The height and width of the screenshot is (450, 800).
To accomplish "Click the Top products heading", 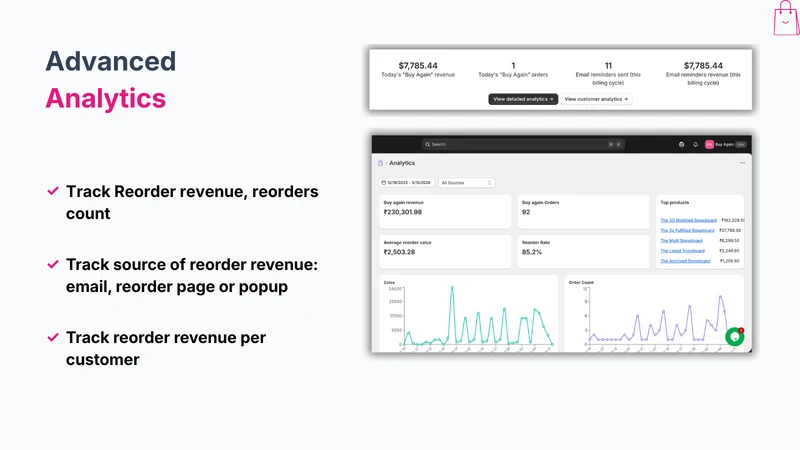I will click(674, 203).
